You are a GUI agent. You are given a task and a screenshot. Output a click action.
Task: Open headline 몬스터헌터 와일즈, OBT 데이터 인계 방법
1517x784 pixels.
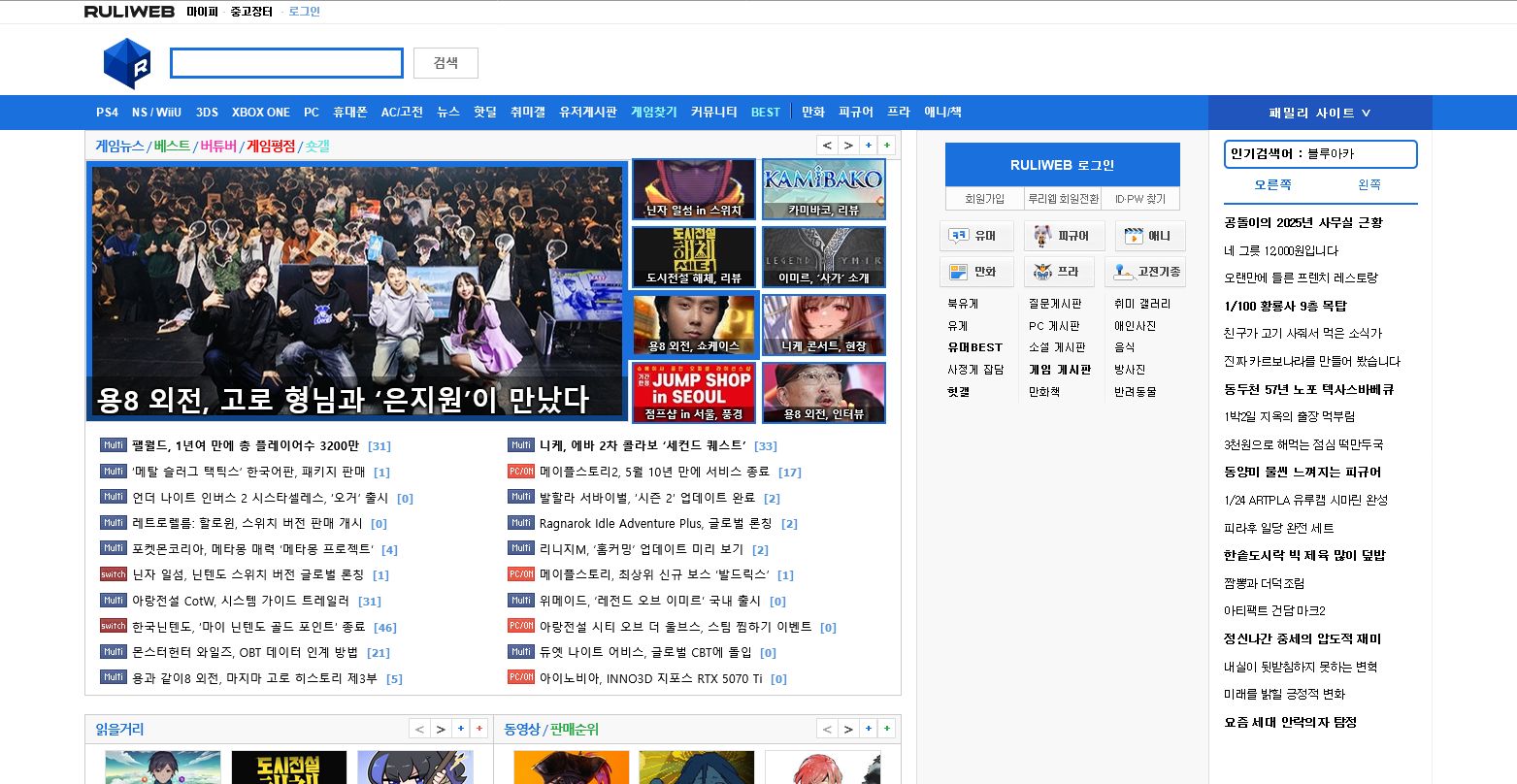[245, 653]
